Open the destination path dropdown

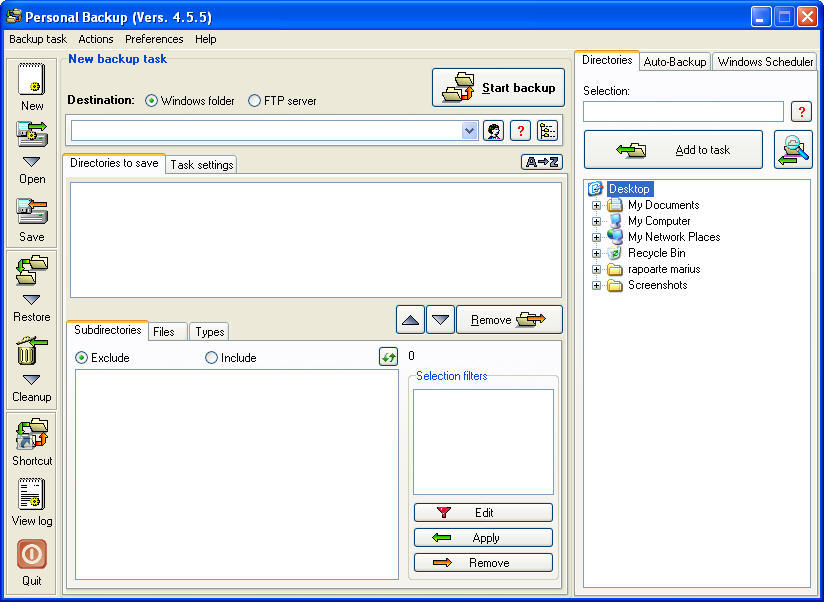469,130
